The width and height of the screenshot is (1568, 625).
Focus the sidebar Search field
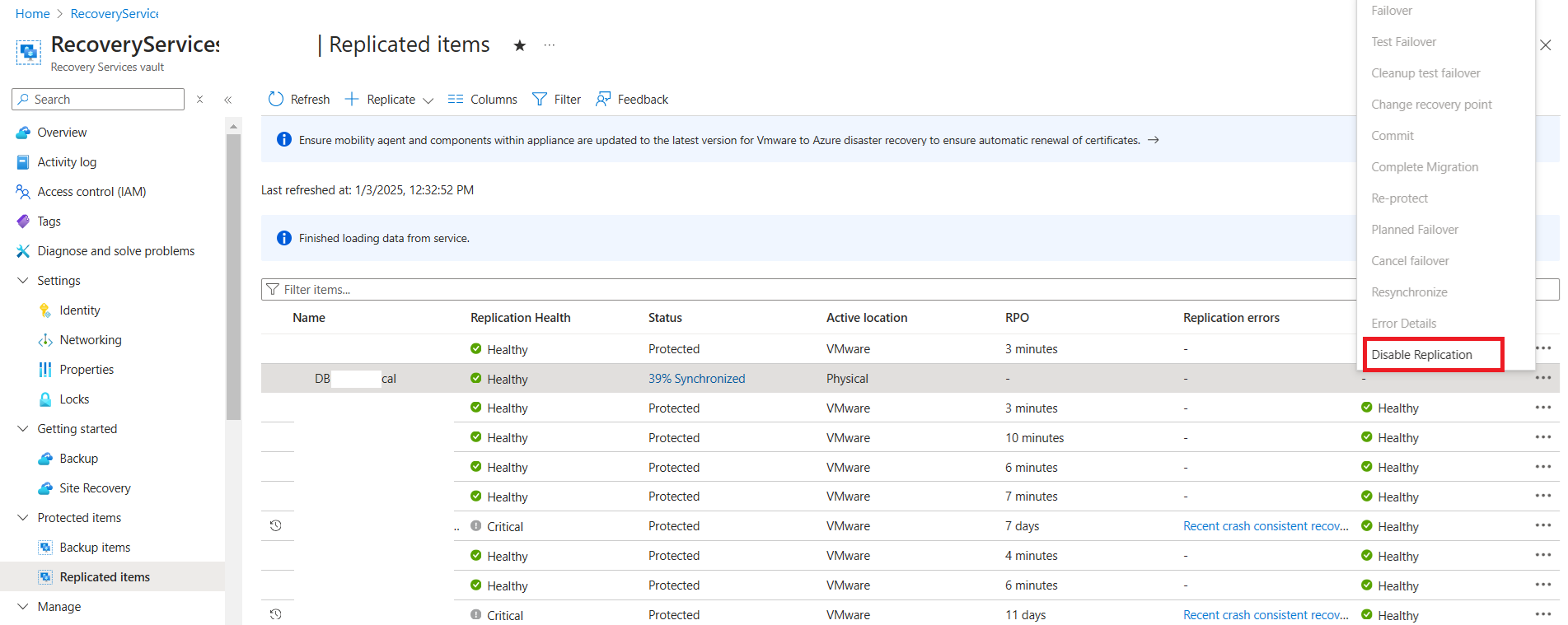click(x=98, y=99)
